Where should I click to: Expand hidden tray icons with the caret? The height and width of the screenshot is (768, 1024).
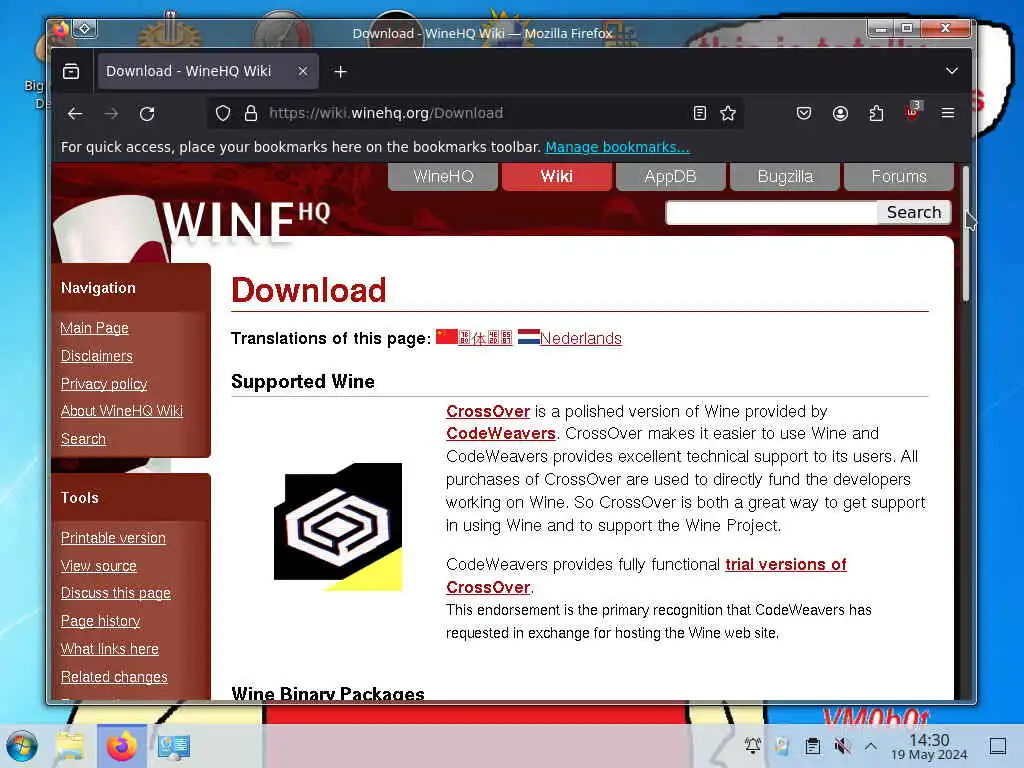click(871, 746)
